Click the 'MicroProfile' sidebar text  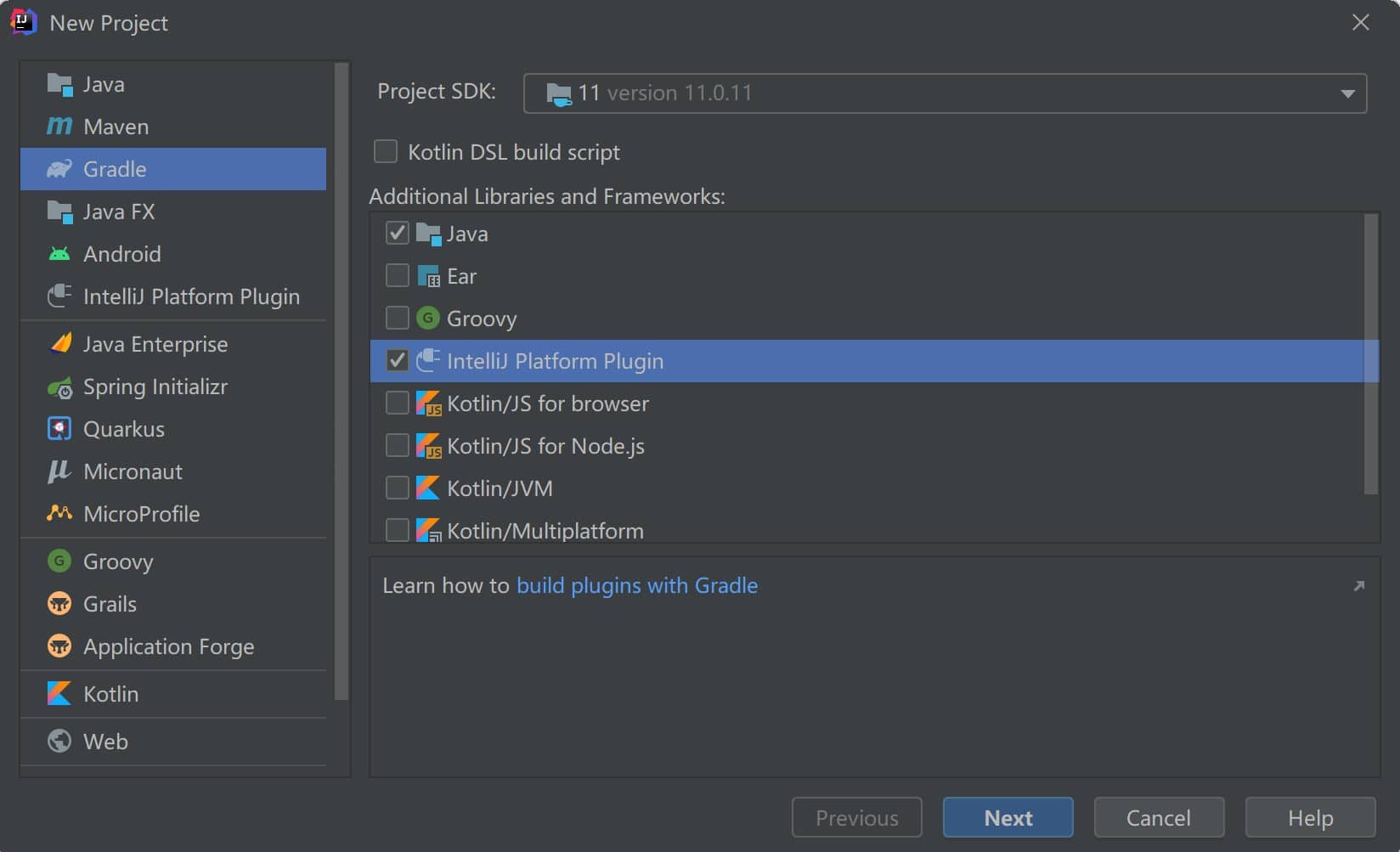(x=141, y=514)
